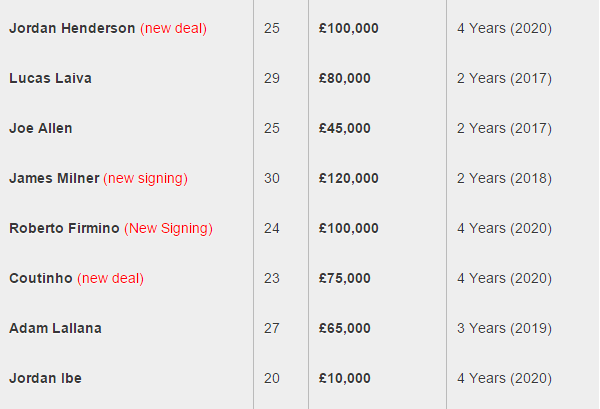This screenshot has width=600, height=409.
Task: Select the red "(new deal)" label beside Henderson
Action: click(x=173, y=28)
